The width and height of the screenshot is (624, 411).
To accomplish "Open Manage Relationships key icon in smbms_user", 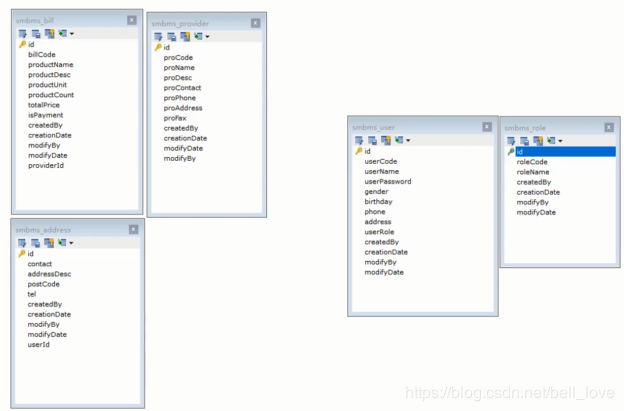I will pyautogui.click(x=386, y=140).
